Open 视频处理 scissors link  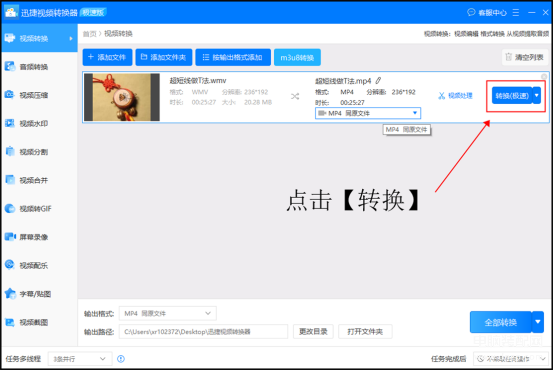point(455,96)
